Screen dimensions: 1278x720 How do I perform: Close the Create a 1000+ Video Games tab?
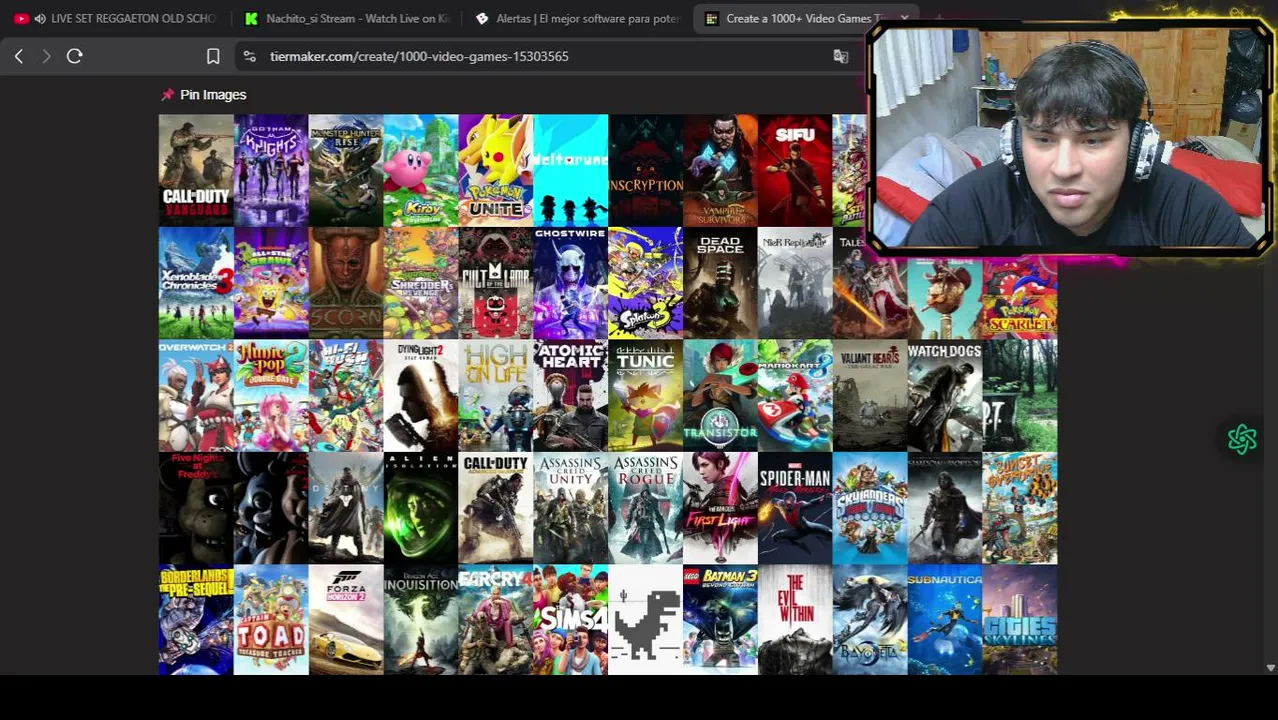(x=904, y=18)
